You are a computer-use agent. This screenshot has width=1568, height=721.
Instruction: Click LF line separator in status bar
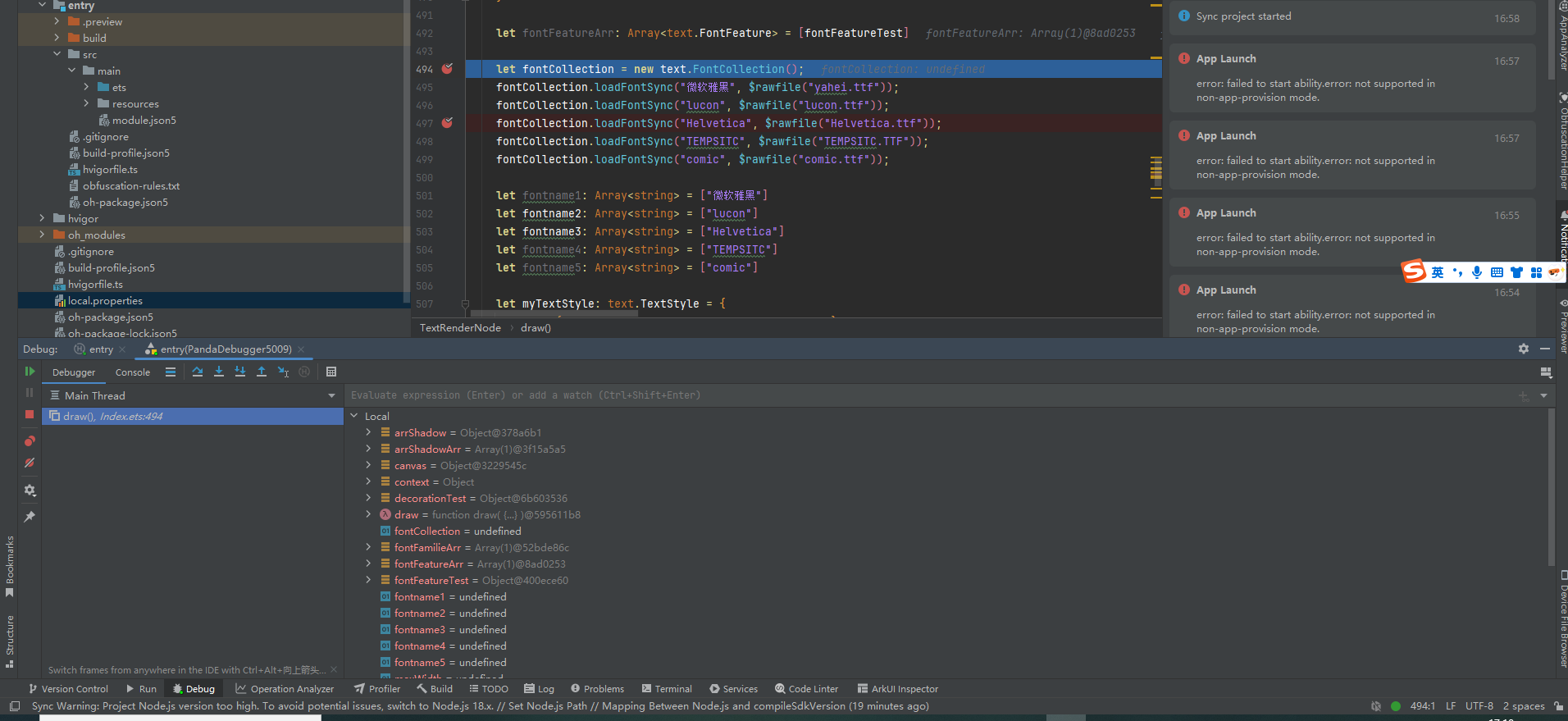click(x=1451, y=706)
